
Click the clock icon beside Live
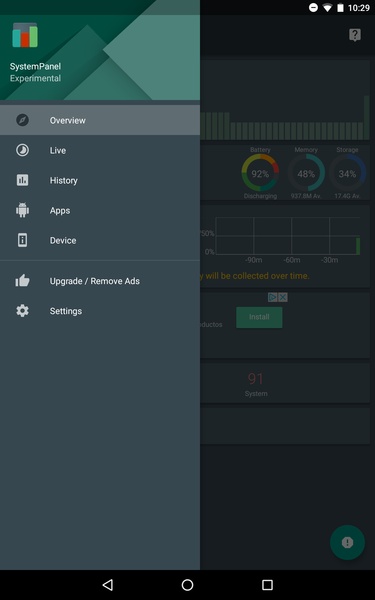(x=22, y=150)
